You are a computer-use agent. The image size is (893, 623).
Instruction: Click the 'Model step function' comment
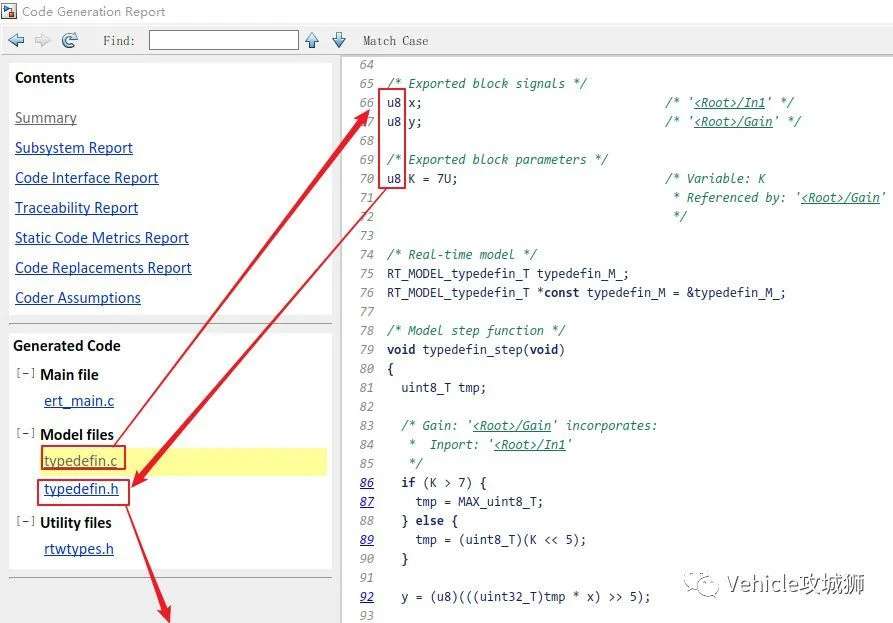476,331
